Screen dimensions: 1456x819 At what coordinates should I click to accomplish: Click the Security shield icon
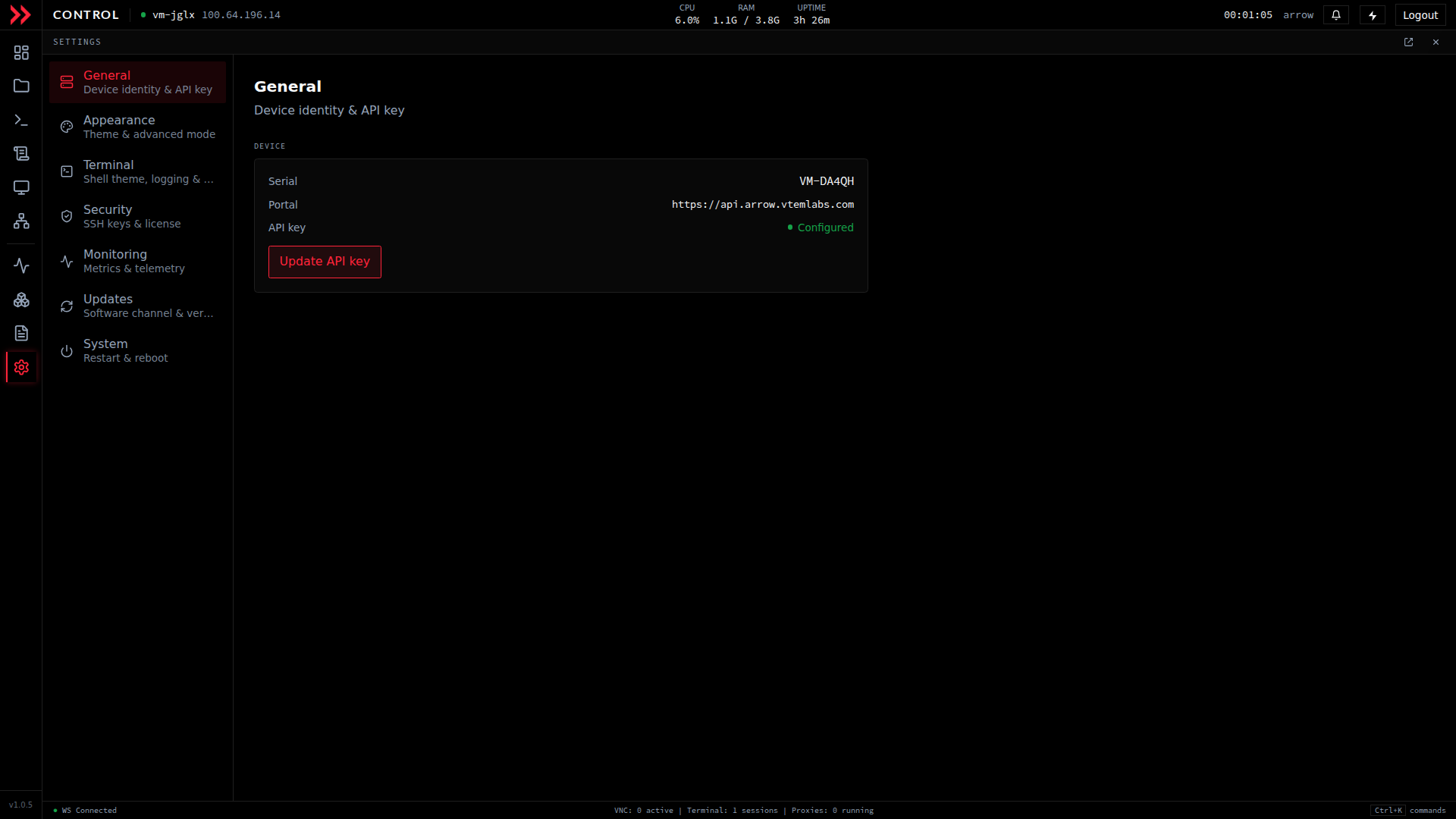tap(67, 216)
